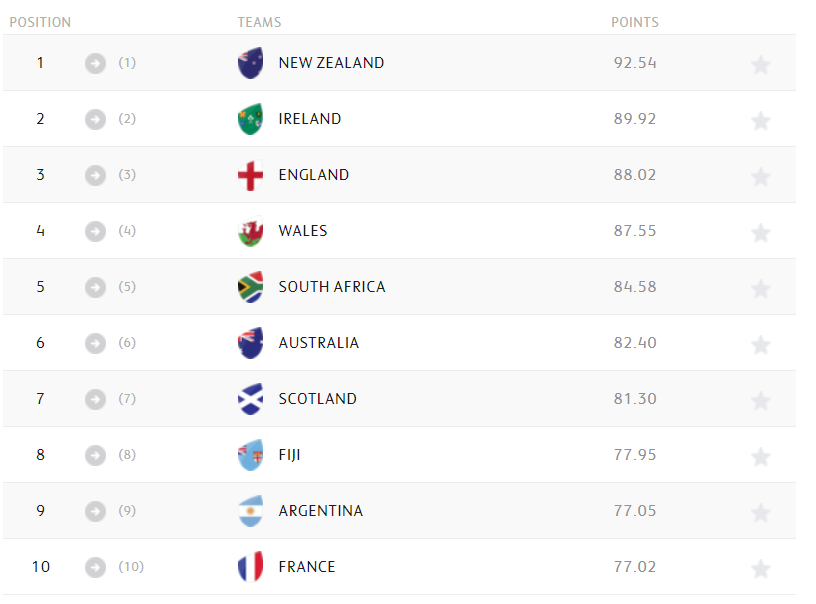Click the movement arrow beside Ireland's rank
The image size is (816, 604).
[95, 119]
